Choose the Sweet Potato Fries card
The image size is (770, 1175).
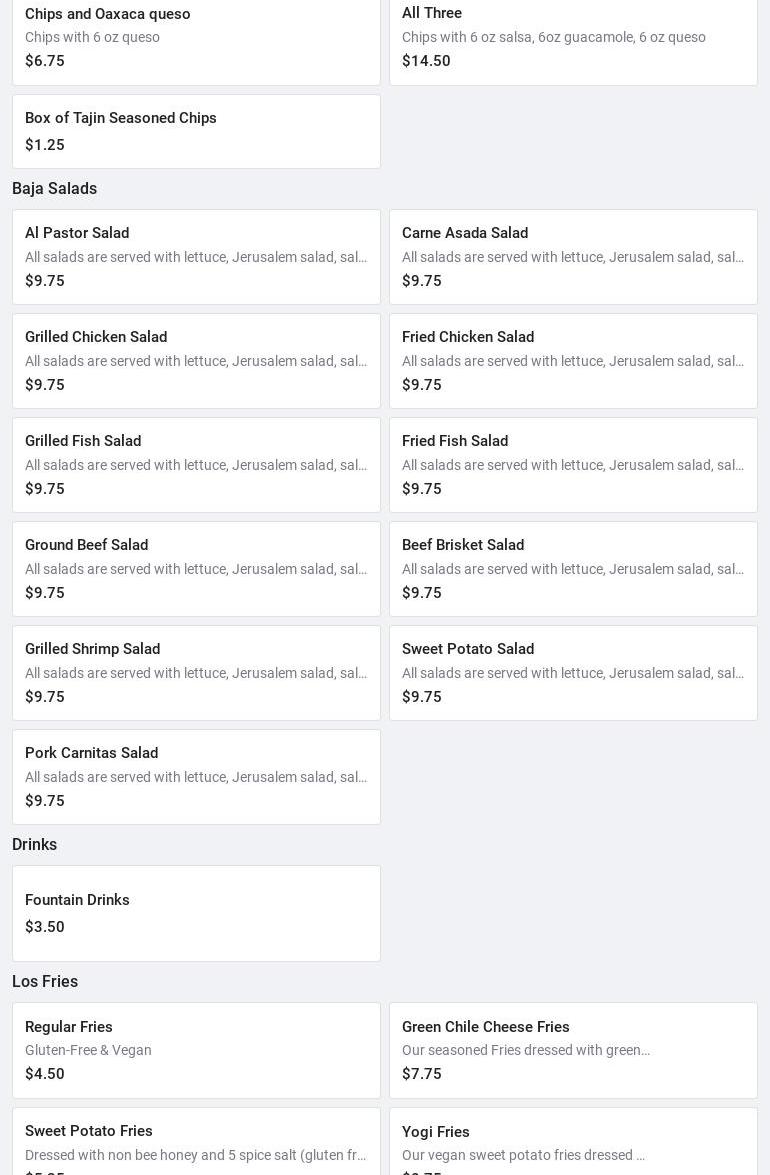[x=196, y=1145]
